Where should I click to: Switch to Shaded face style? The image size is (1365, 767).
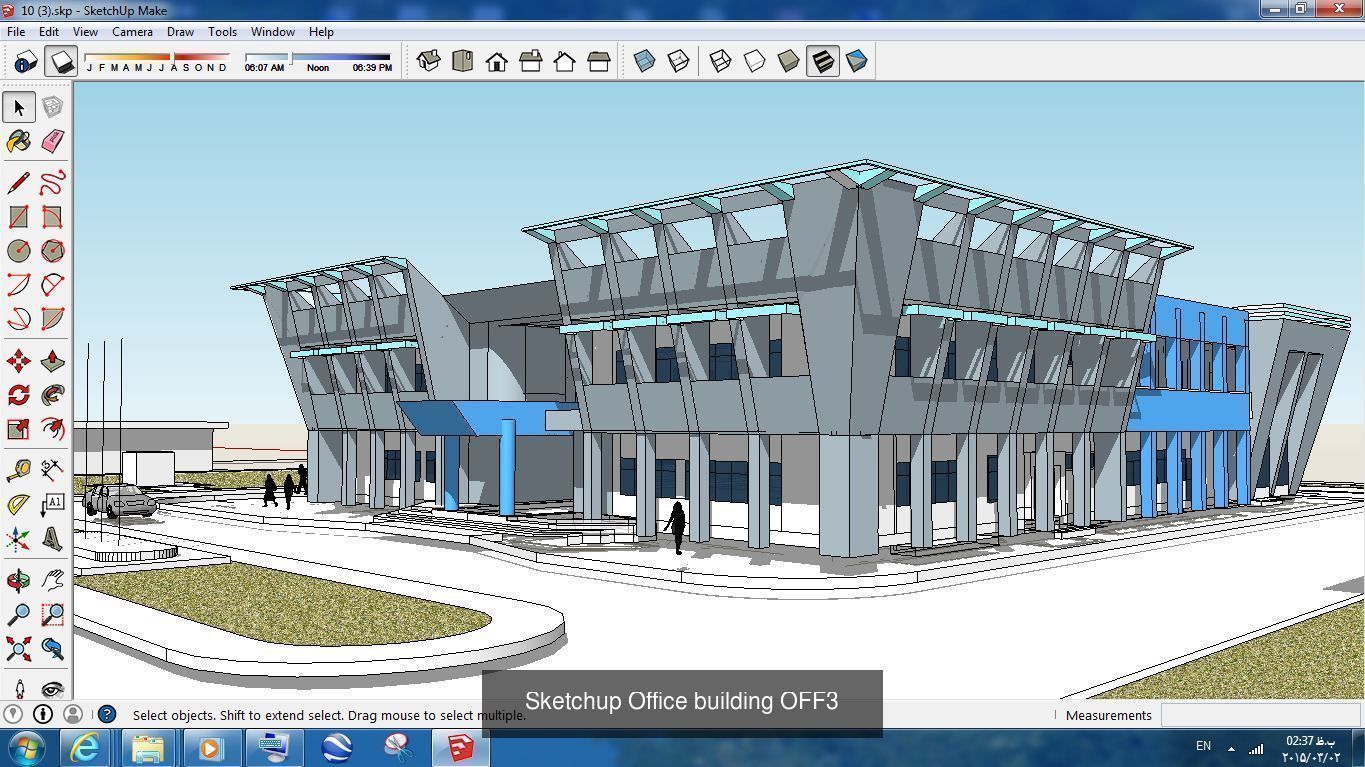tap(788, 61)
